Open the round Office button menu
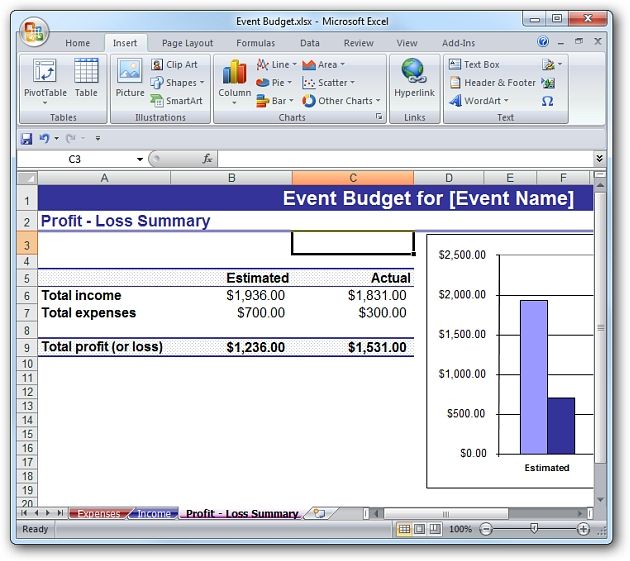630x561 pixels. 33,30
